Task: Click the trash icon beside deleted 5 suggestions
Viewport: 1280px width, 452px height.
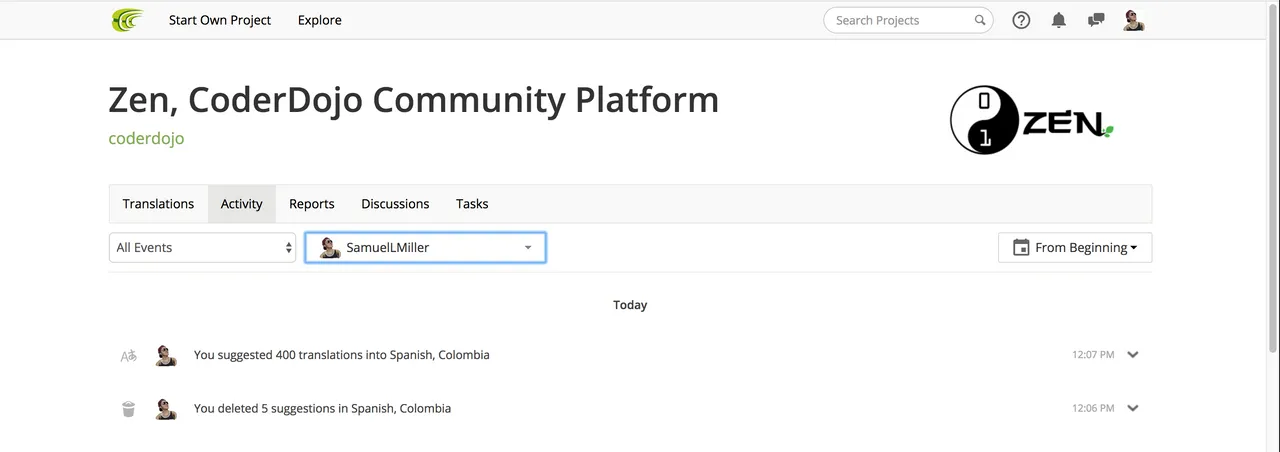Action: (x=128, y=408)
